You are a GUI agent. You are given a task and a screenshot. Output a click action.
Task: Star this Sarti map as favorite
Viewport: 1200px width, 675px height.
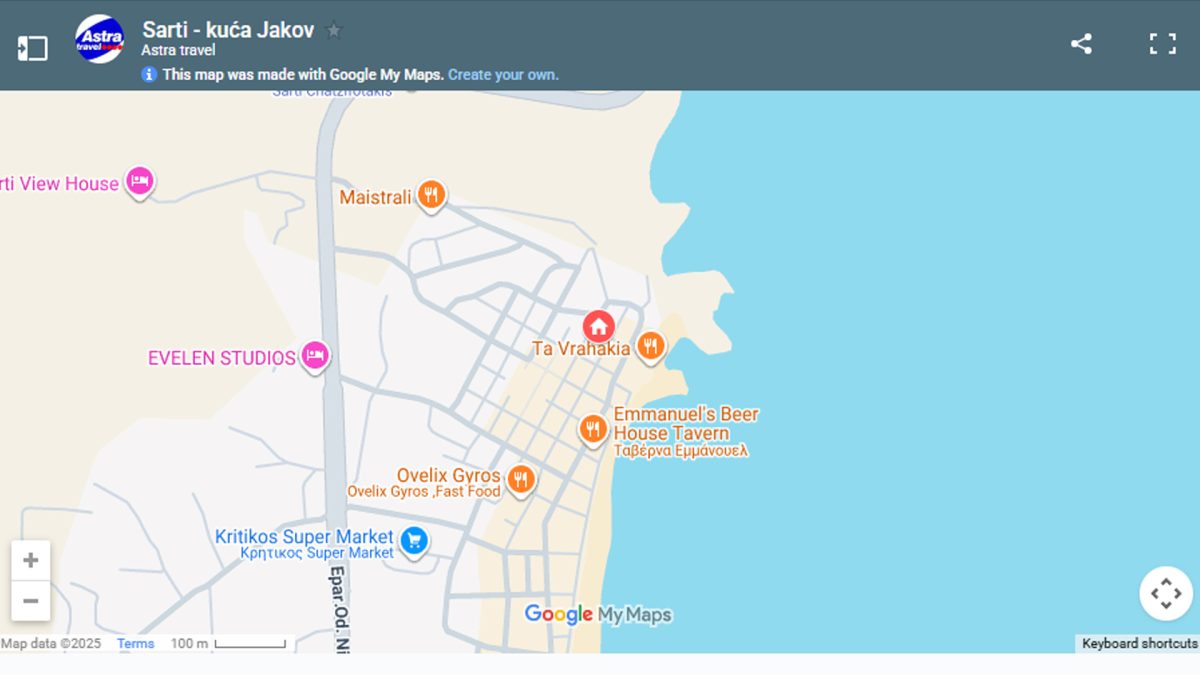334,30
